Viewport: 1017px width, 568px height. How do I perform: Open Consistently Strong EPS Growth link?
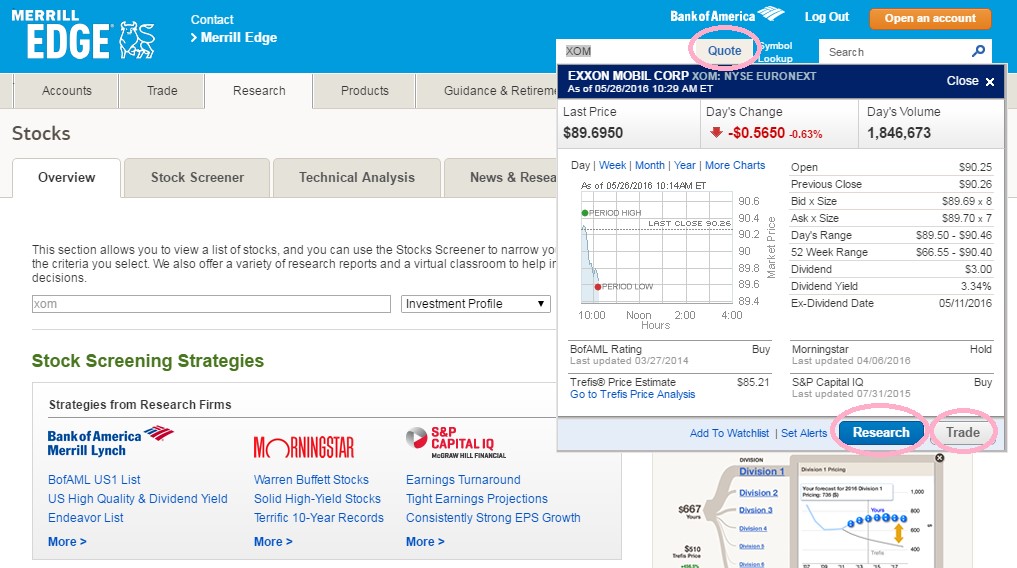(493, 517)
